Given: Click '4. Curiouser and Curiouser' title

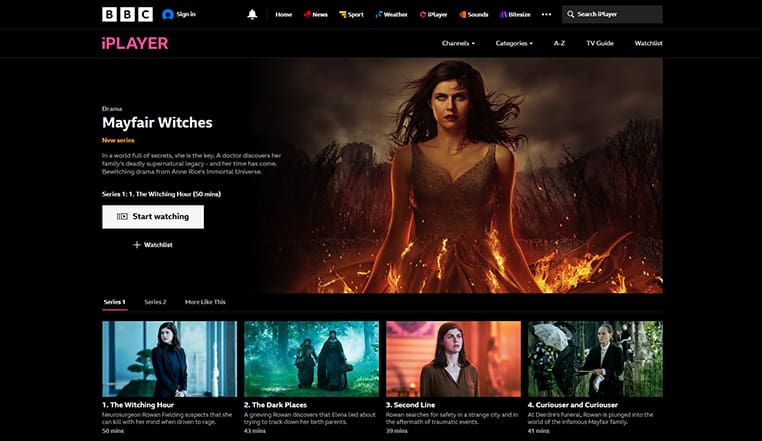Looking at the screenshot, I should click(x=573, y=405).
